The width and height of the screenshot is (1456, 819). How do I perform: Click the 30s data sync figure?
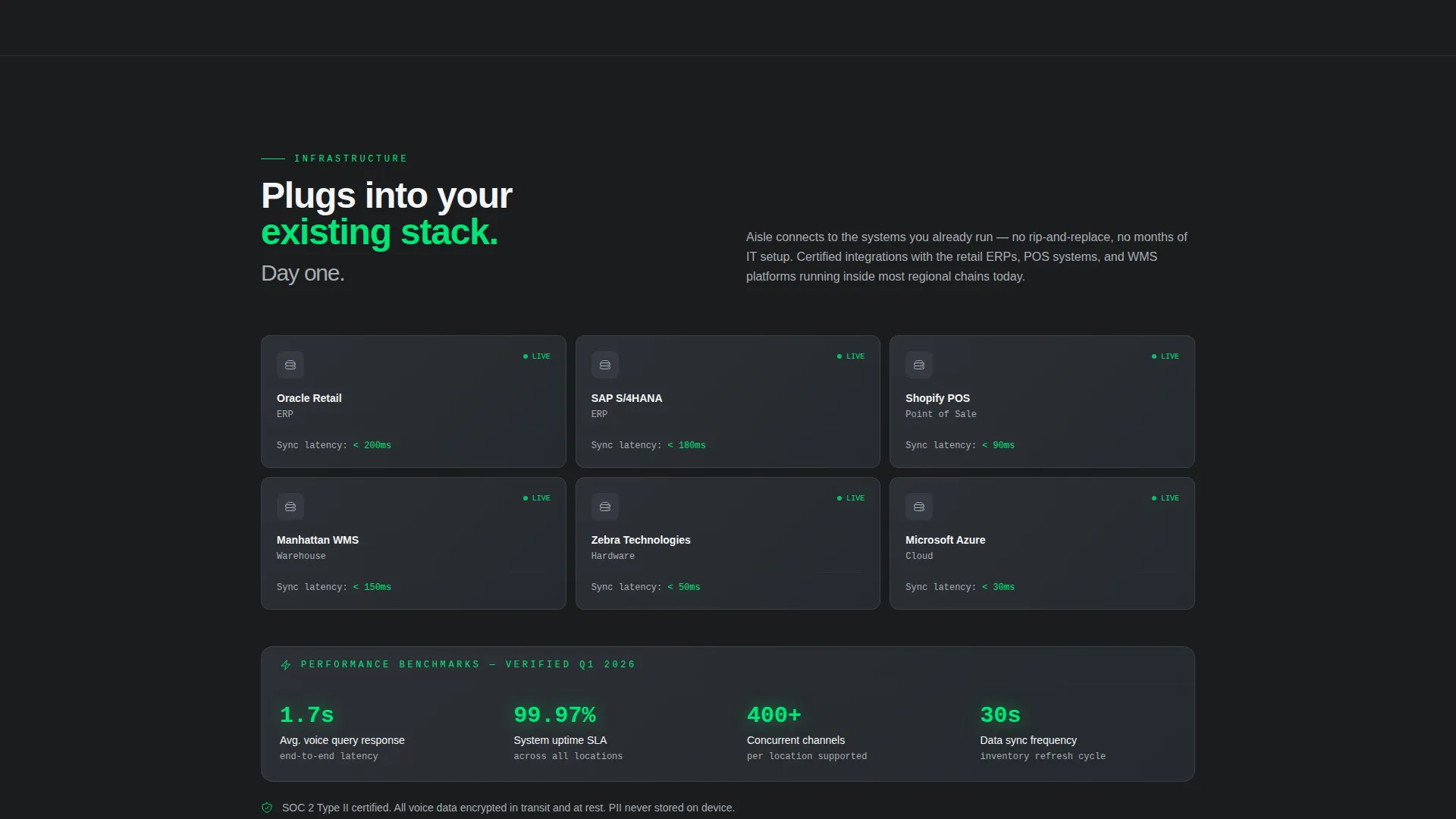tap(1000, 715)
